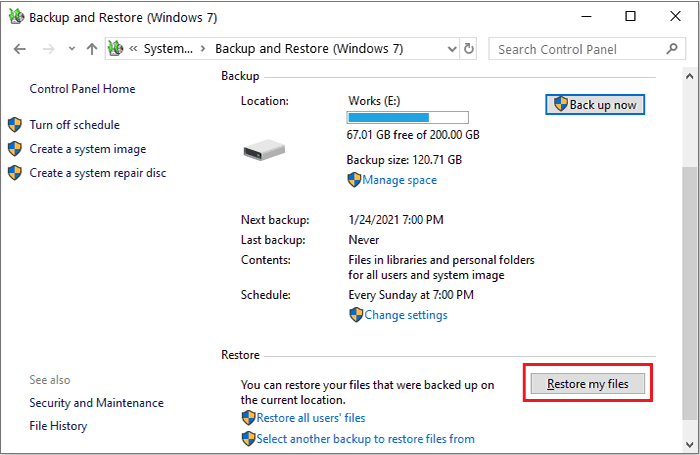Click the title bar app icon
The height and width of the screenshot is (455, 700).
(x=17, y=17)
